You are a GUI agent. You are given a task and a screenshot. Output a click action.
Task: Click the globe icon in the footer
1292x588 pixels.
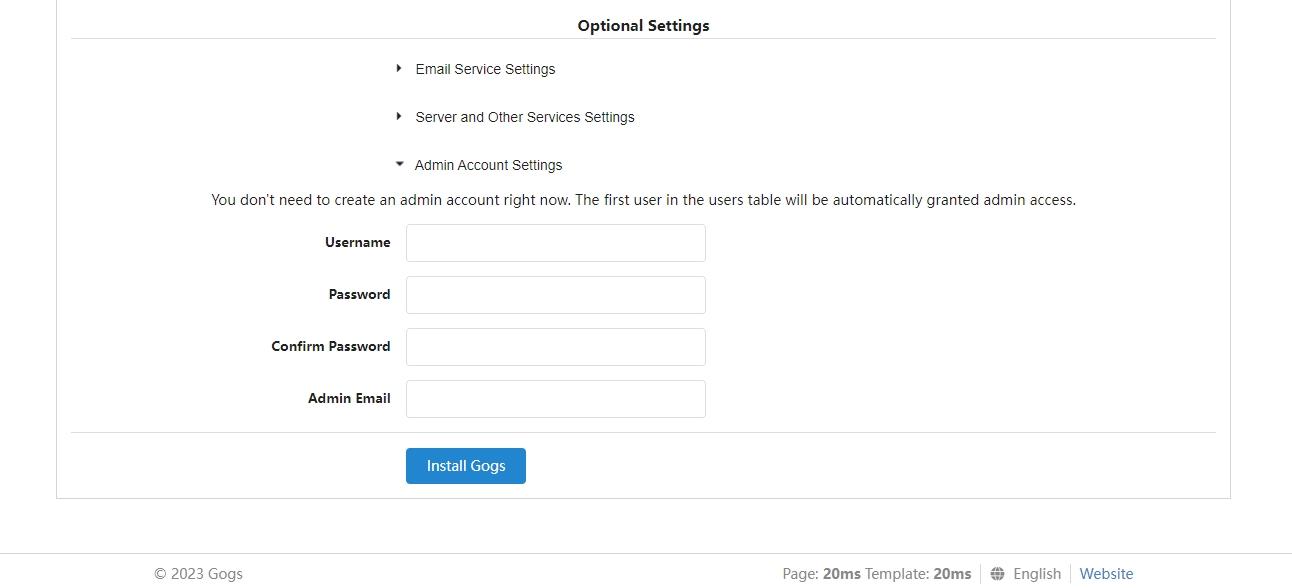[x=997, y=574]
